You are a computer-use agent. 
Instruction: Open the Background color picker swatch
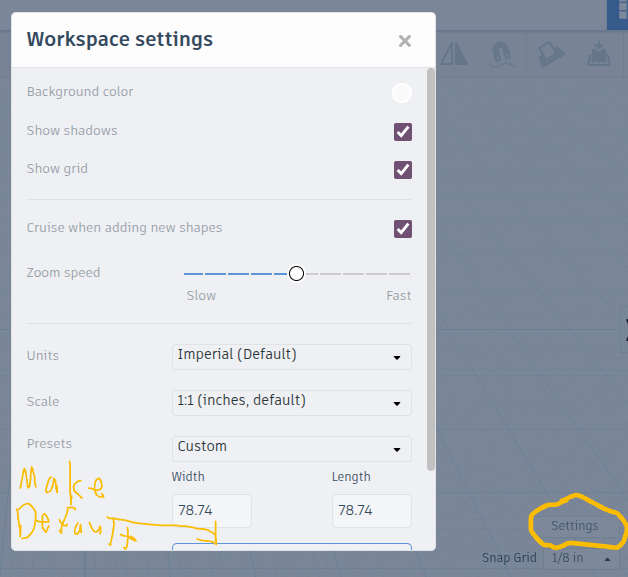pyautogui.click(x=402, y=93)
